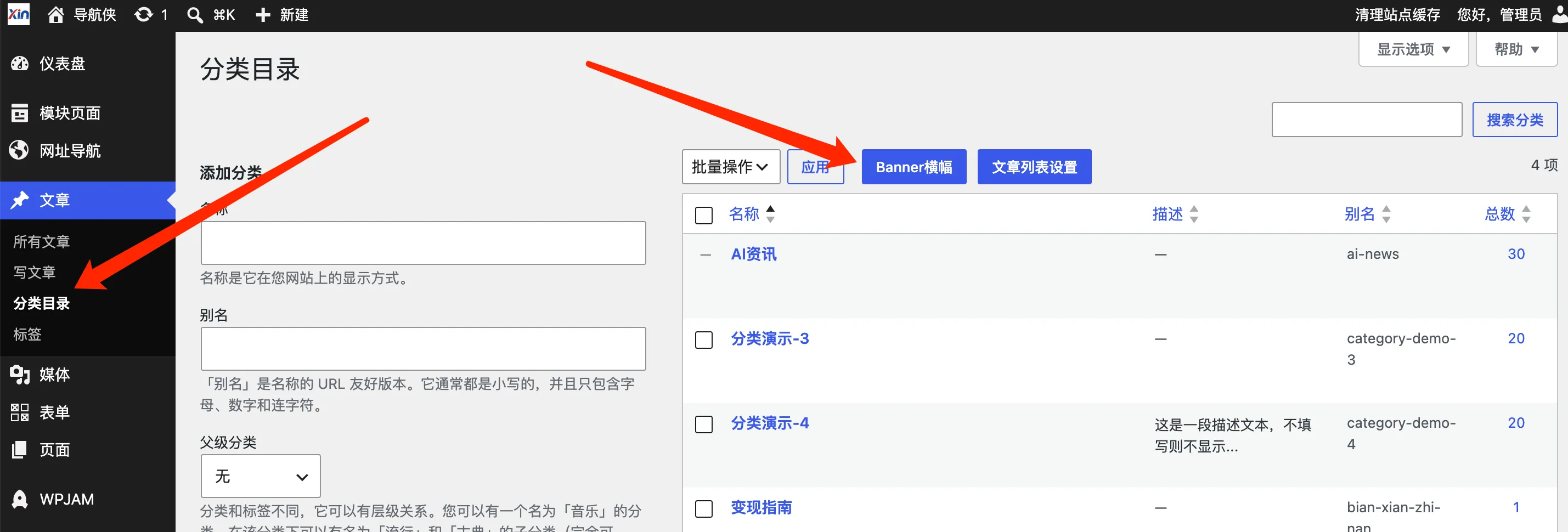
Task: Click the 30 post count for AI资讯
Action: click(x=1516, y=254)
